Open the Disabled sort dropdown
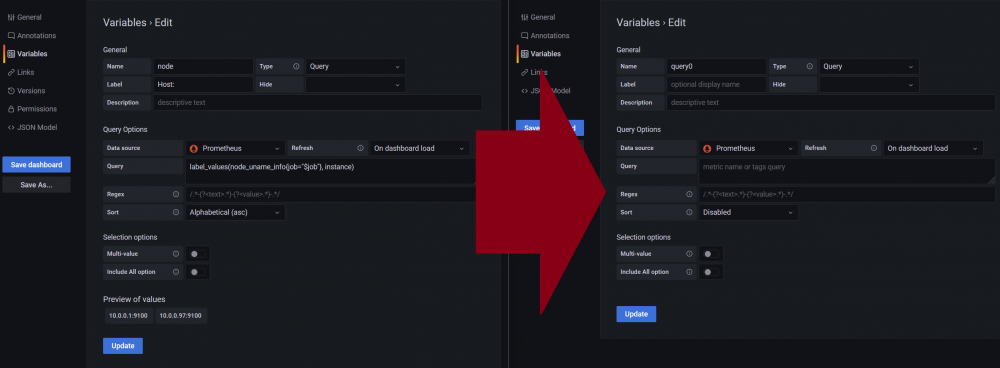 [x=749, y=212]
